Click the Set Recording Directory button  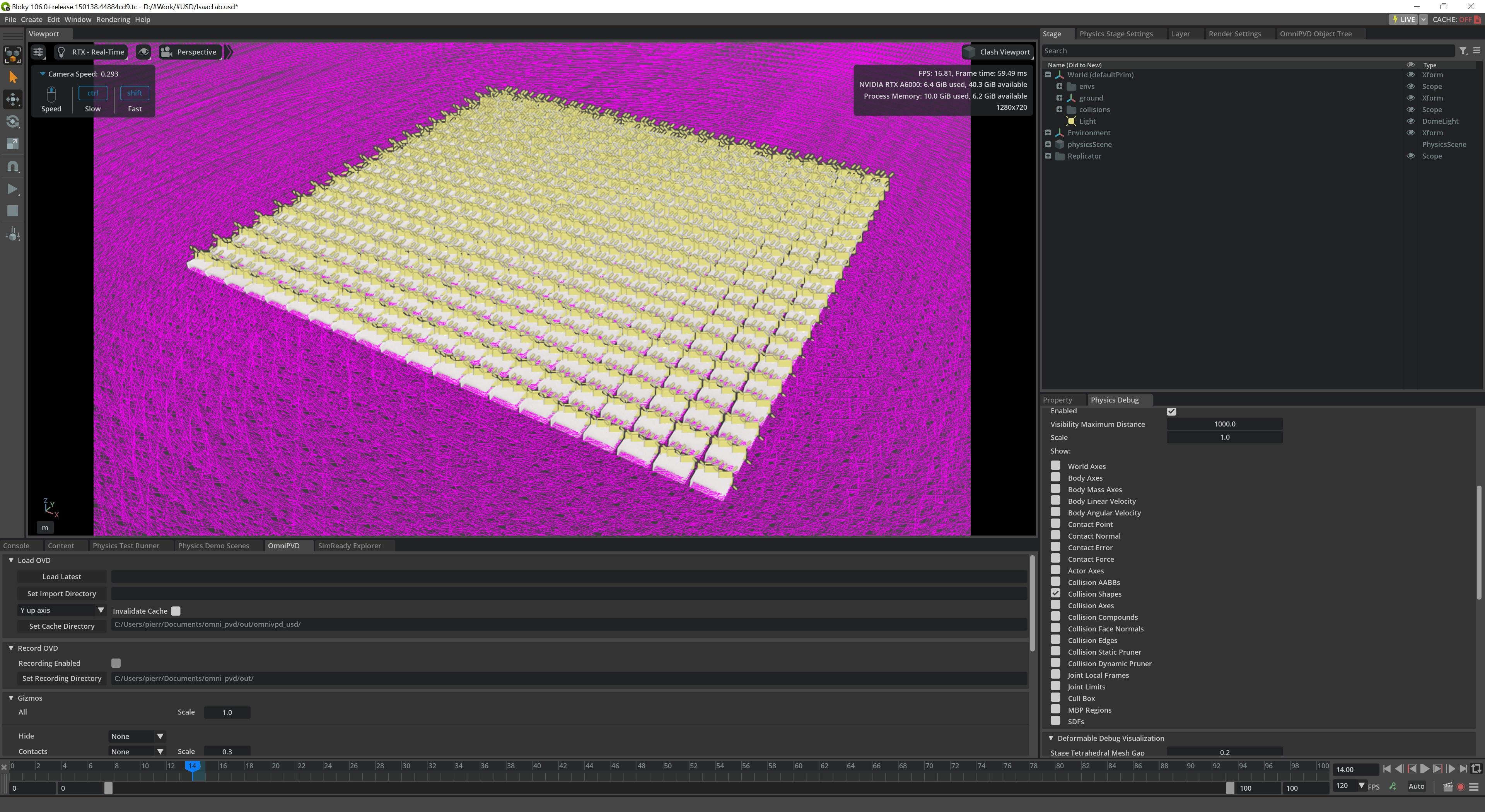tap(62, 678)
